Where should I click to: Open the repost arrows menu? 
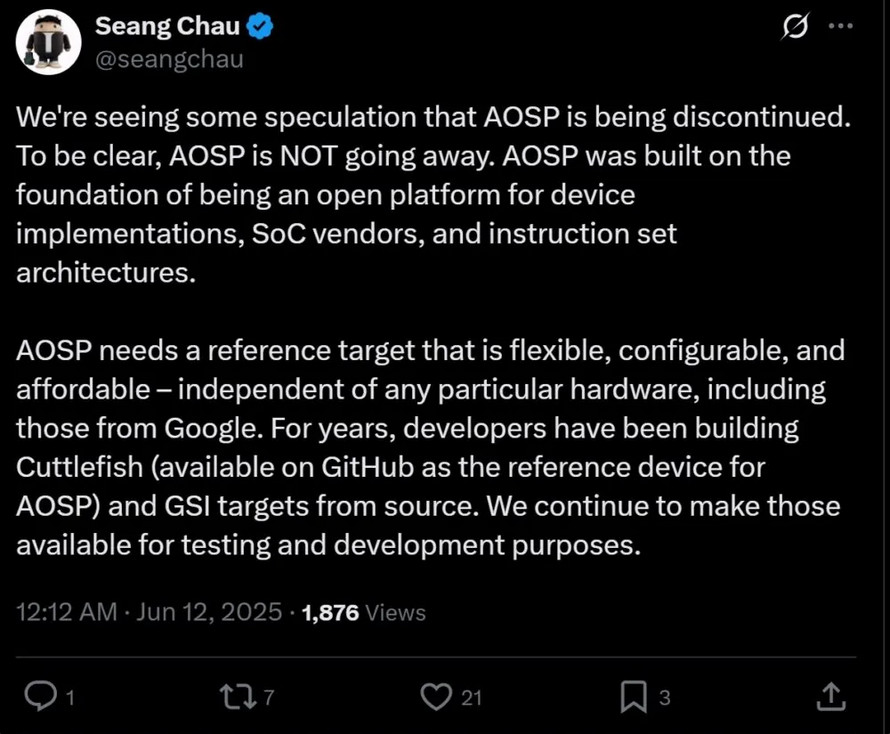239,697
